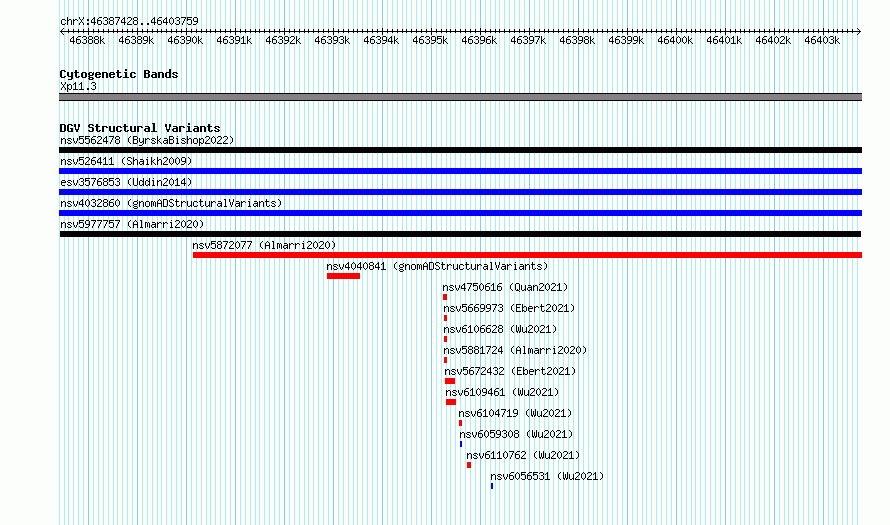Viewport: 890px width, 525px height.
Task: Click the gray Xp11.3 cytogenetic band bar
Action: (460, 97)
